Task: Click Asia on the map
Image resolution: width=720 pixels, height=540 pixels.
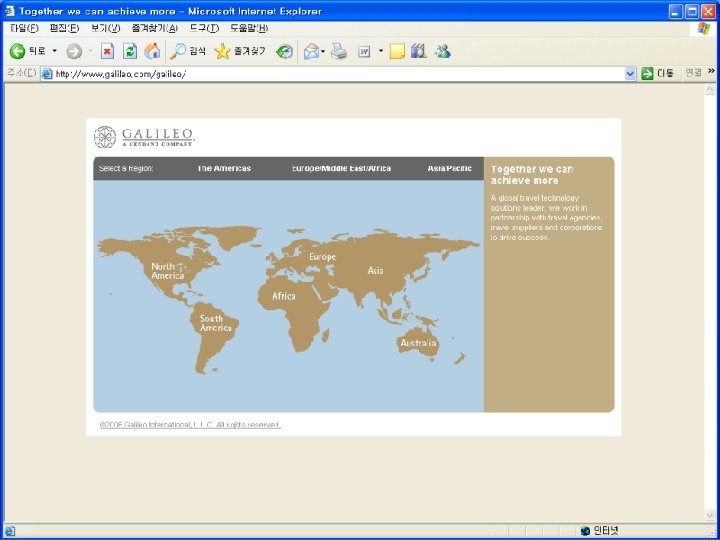Action: click(x=375, y=270)
